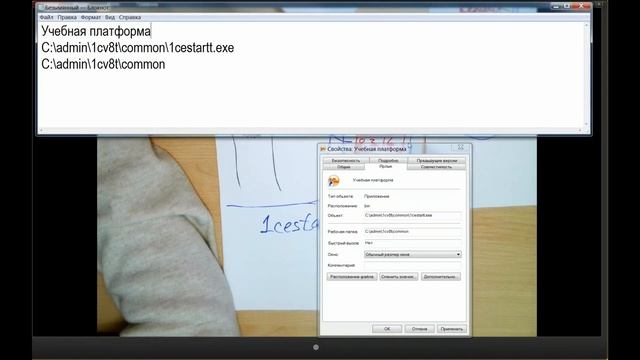Click the 'Учебная платформа' text line in Notepad

pyautogui.click(x=96, y=31)
